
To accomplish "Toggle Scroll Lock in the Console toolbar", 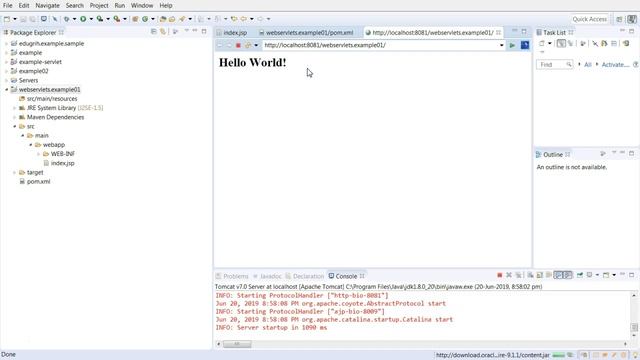I will click(x=540, y=276).
